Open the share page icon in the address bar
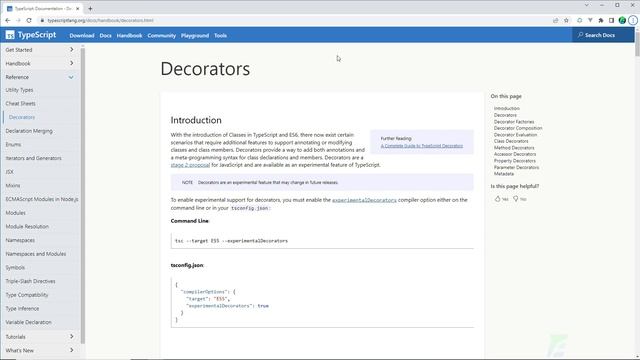 click(x=556, y=20)
